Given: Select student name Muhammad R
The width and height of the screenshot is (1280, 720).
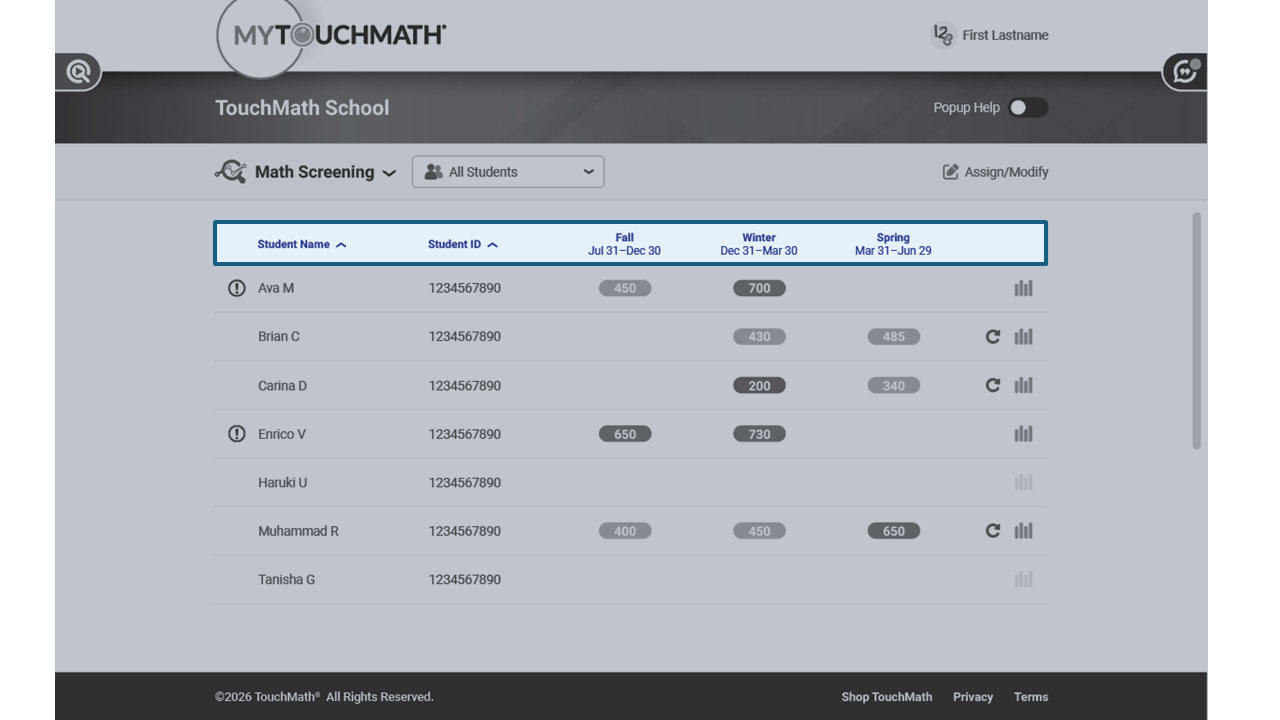Looking at the screenshot, I should tap(298, 531).
